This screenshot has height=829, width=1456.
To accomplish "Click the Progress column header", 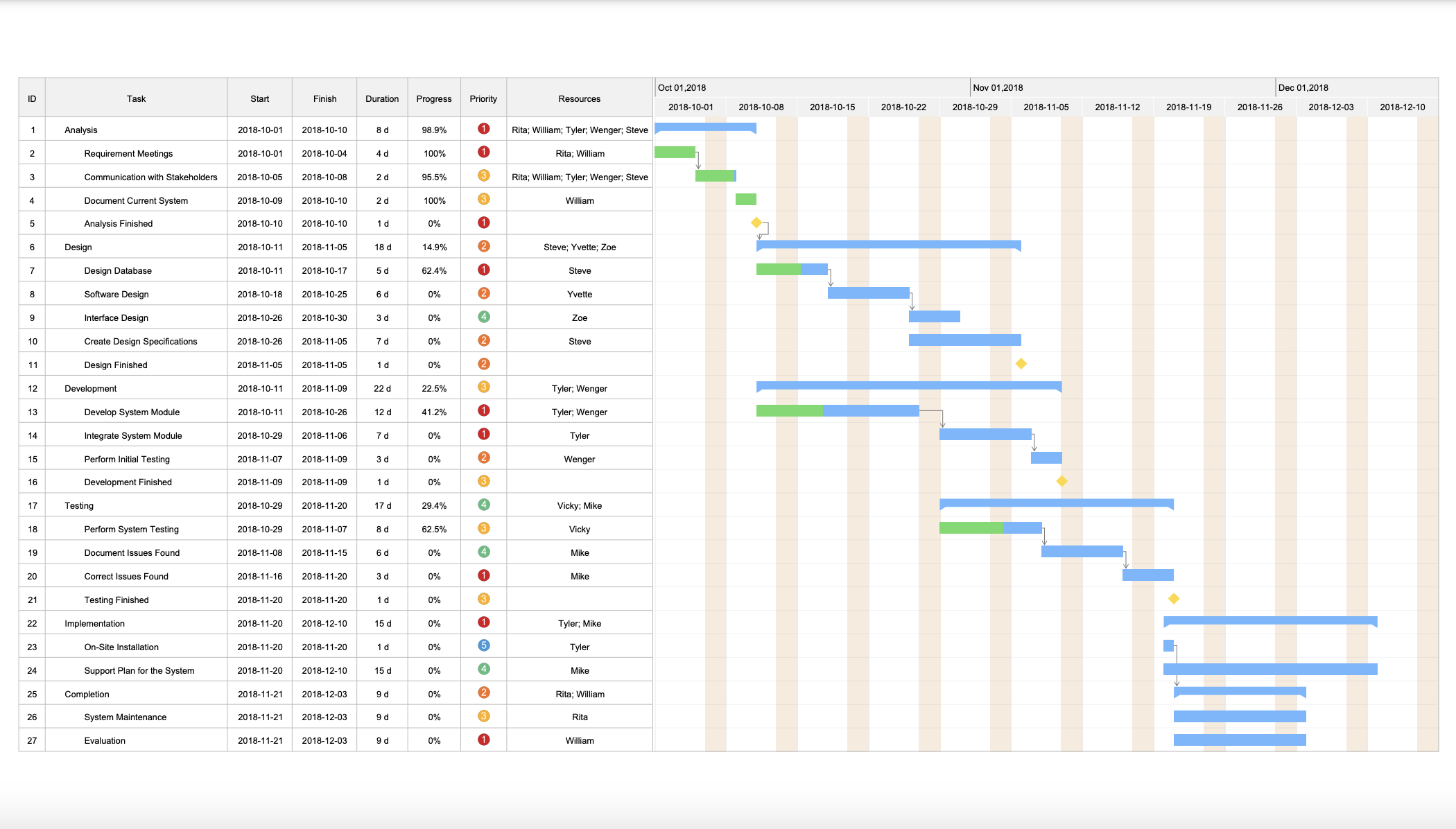I will (434, 98).
